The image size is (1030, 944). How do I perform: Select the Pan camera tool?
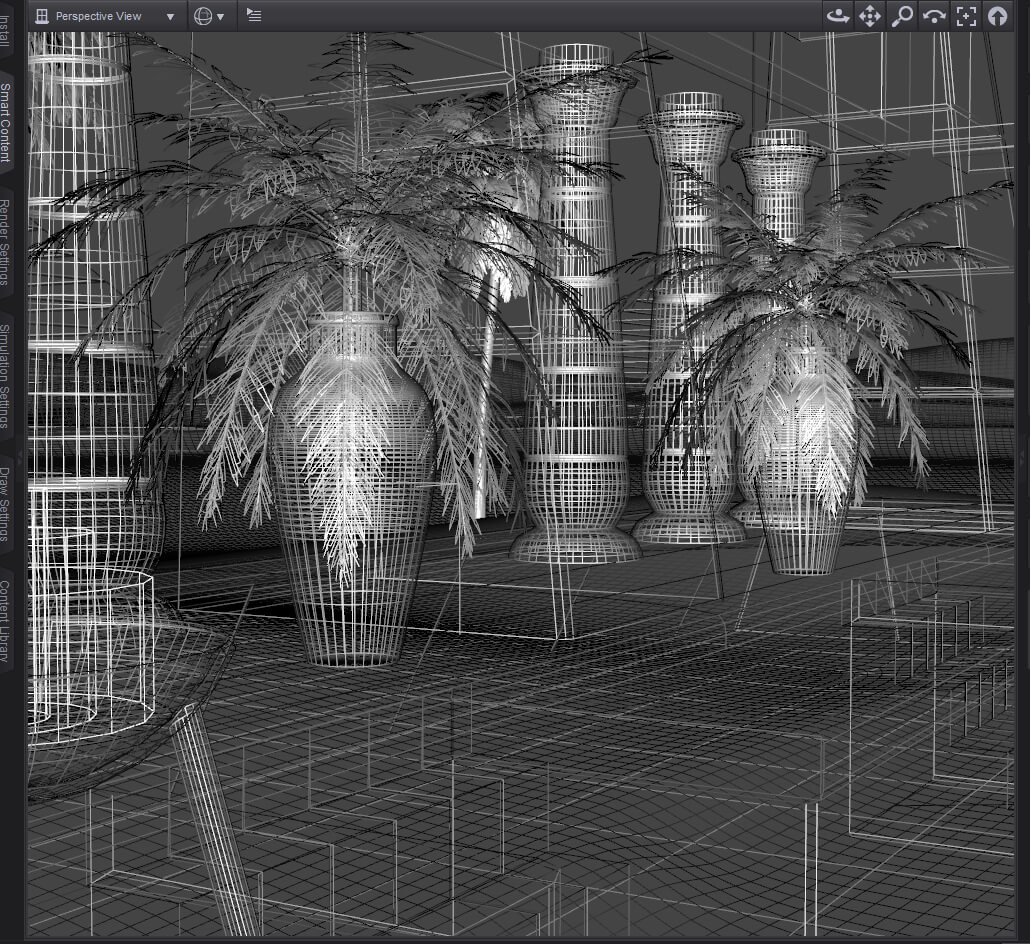click(x=870, y=16)
